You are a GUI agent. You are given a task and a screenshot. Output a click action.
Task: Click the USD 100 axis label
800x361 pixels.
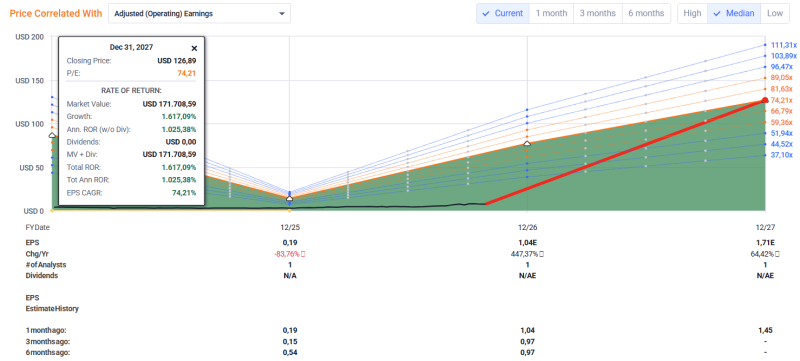tap(30, 124)
